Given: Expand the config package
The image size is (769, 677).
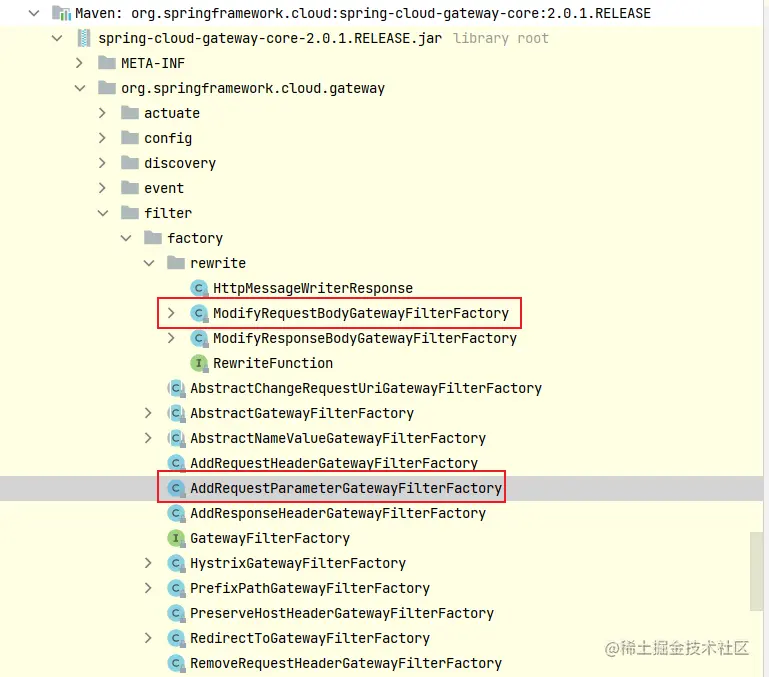Looking at the screenshot, I should [102, 138].
